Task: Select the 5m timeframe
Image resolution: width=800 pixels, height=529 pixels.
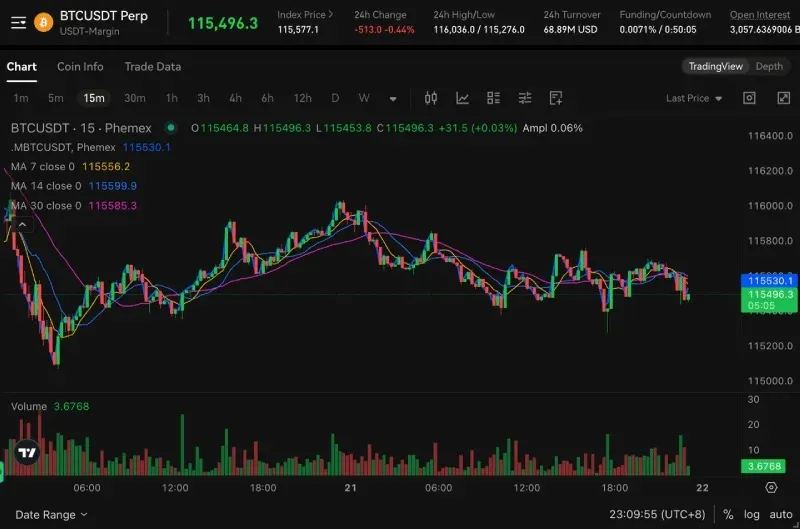Action: pos(56,98)
